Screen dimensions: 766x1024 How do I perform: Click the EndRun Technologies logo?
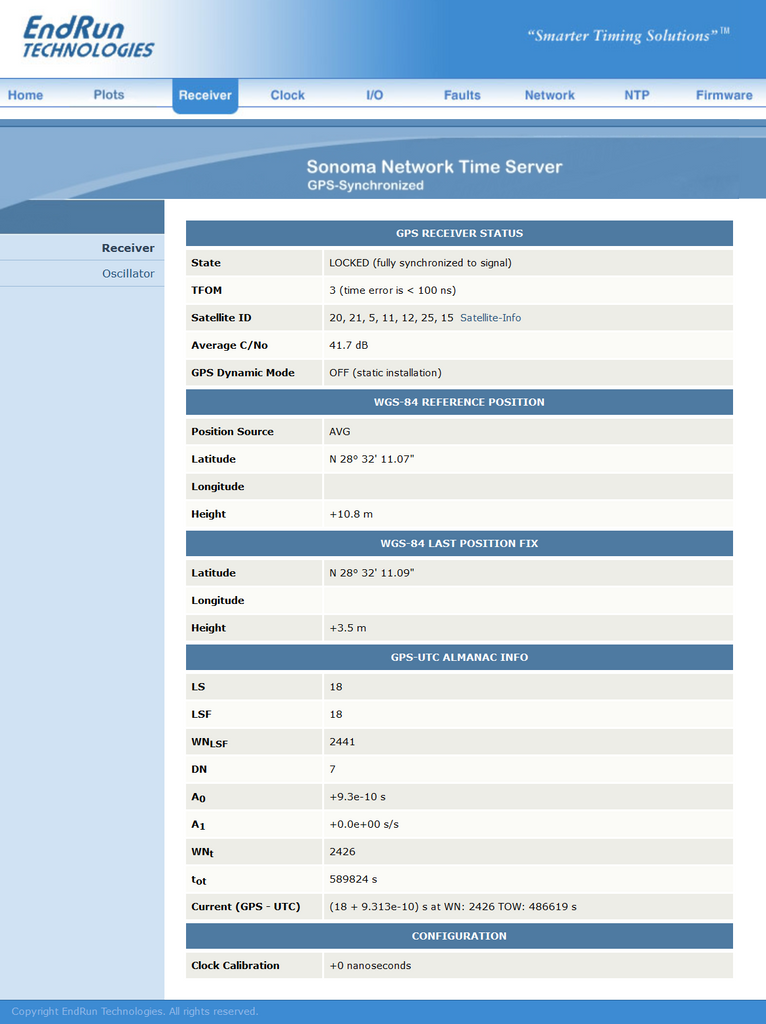[x=88, y=37]
